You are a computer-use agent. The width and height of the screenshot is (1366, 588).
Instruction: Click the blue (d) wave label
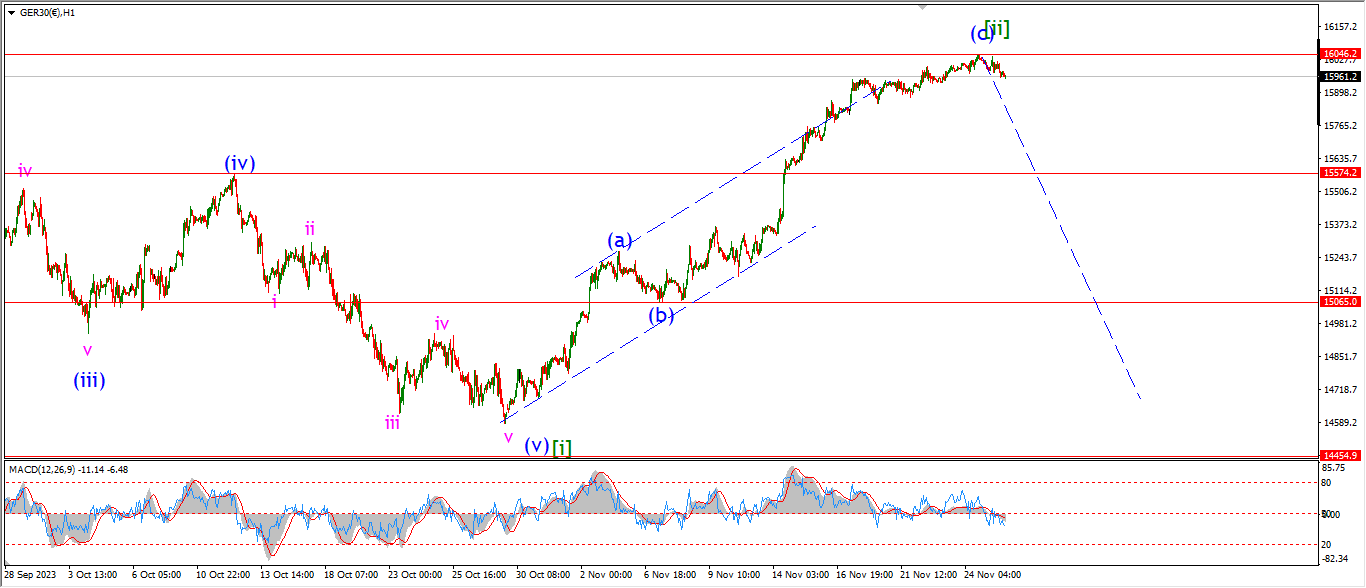[981, 34]
